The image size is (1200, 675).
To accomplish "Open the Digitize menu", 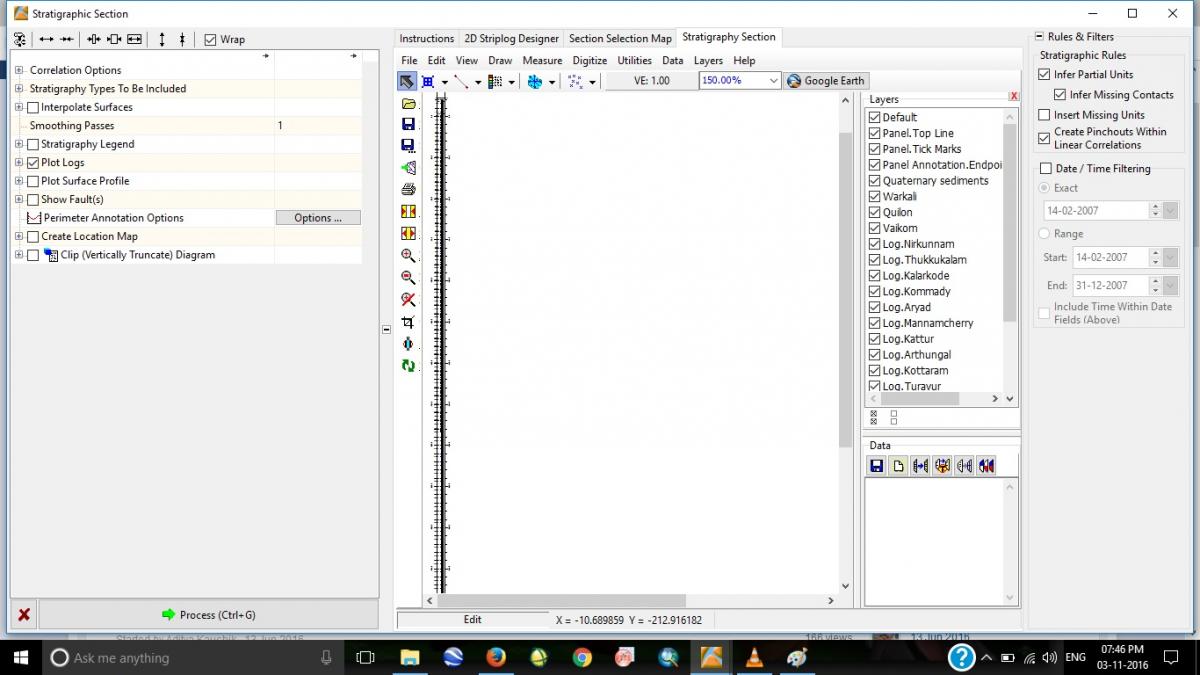I will [x=589, y=60].
